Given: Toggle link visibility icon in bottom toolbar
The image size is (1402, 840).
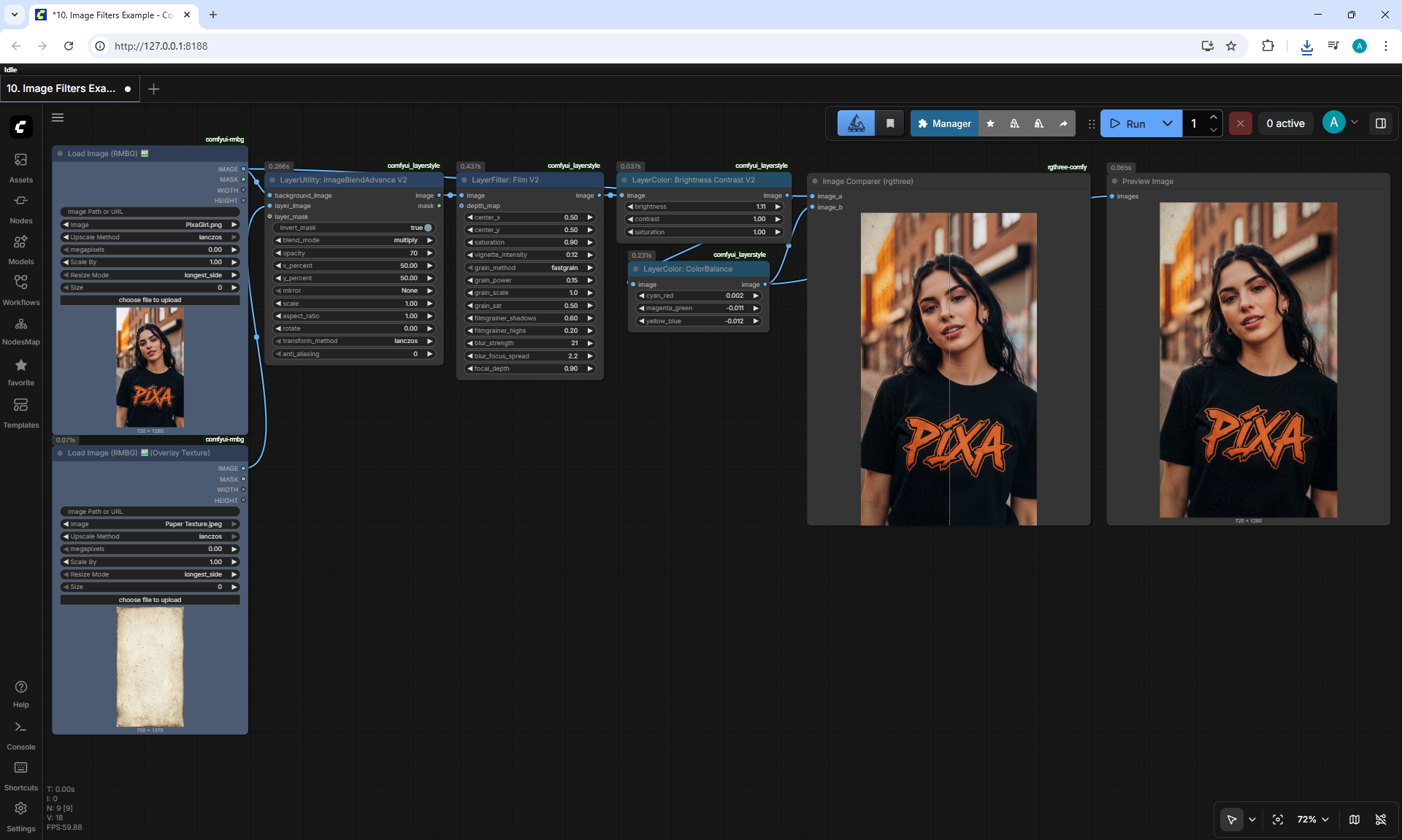Looking at the screenshot, I should coord(1381,820).
